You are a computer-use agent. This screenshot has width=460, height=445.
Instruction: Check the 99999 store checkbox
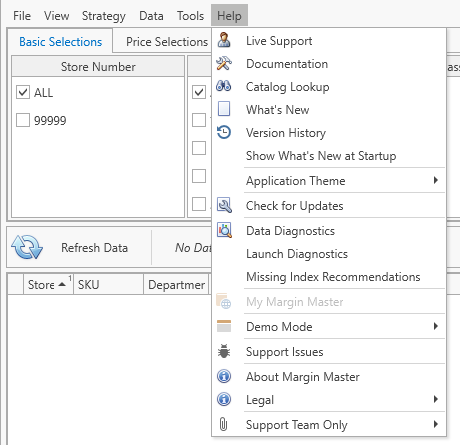[x=23, y=120]
